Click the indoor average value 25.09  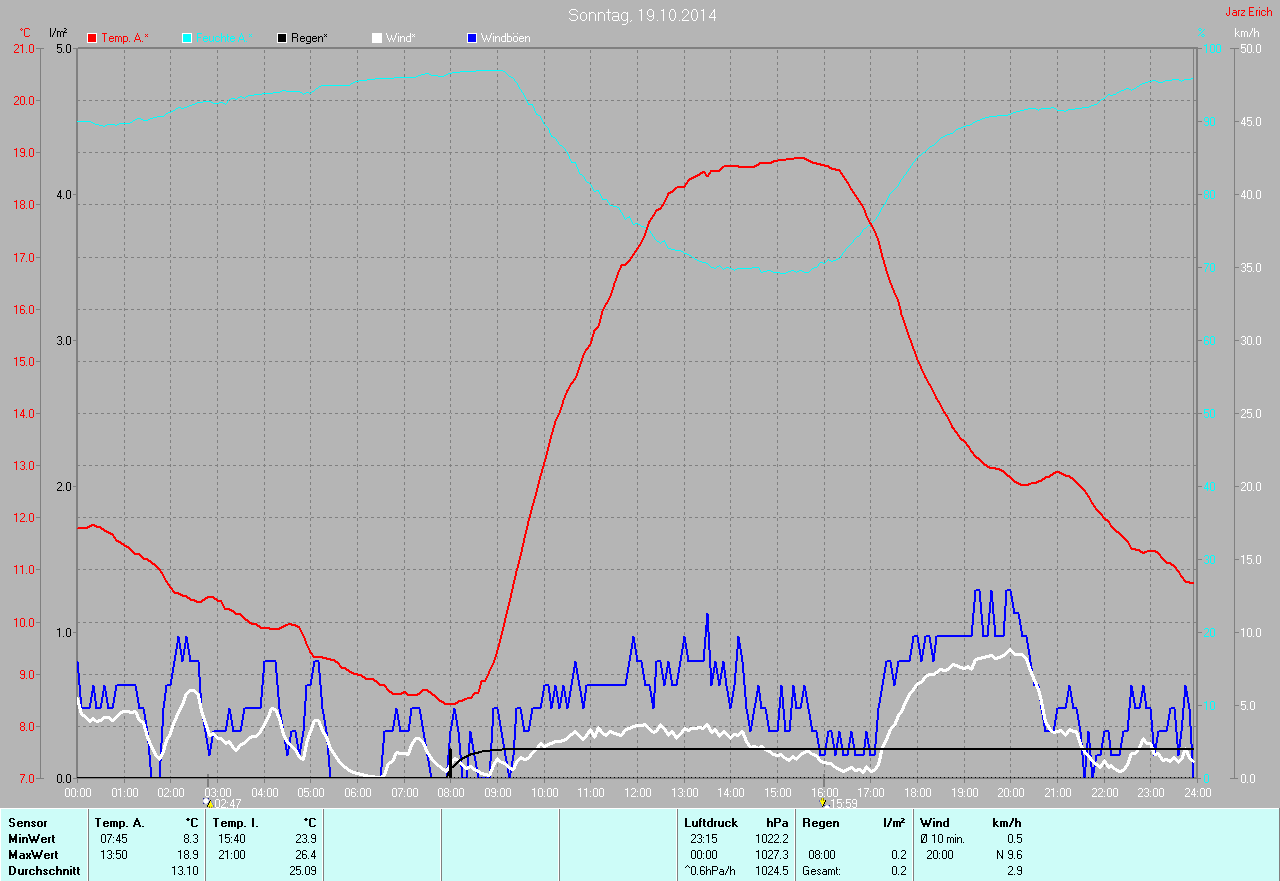(303, 871)
